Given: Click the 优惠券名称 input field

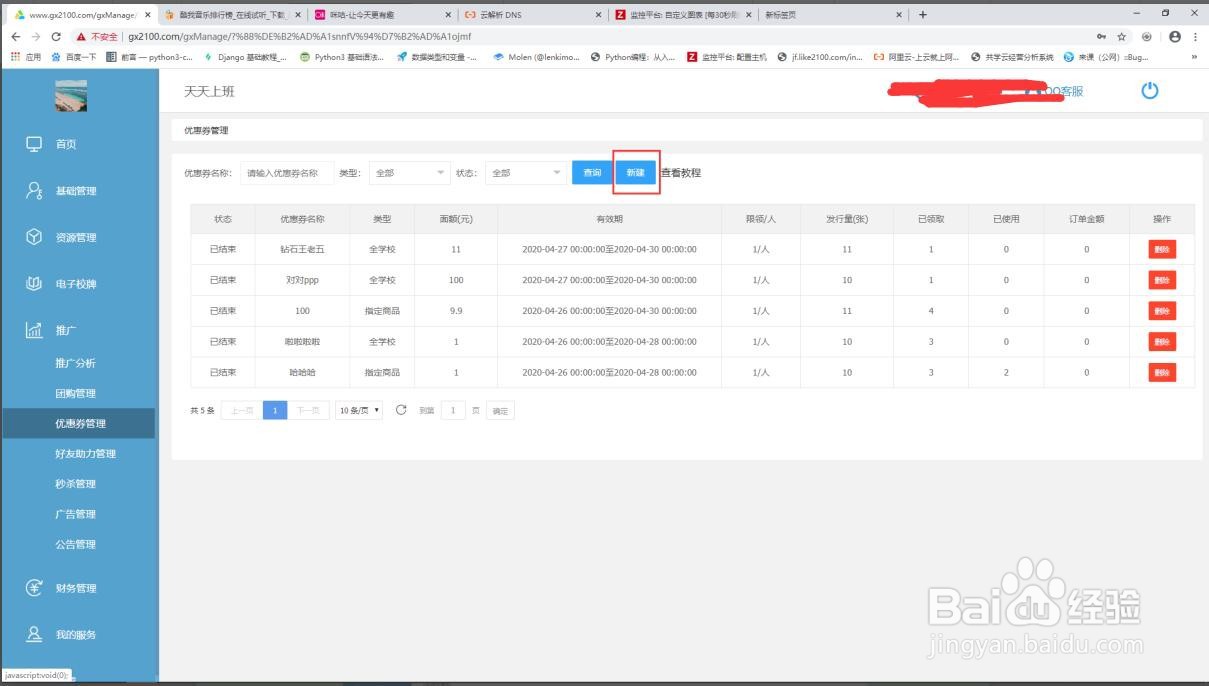Looking at the screenshot, I should [287, 172].
